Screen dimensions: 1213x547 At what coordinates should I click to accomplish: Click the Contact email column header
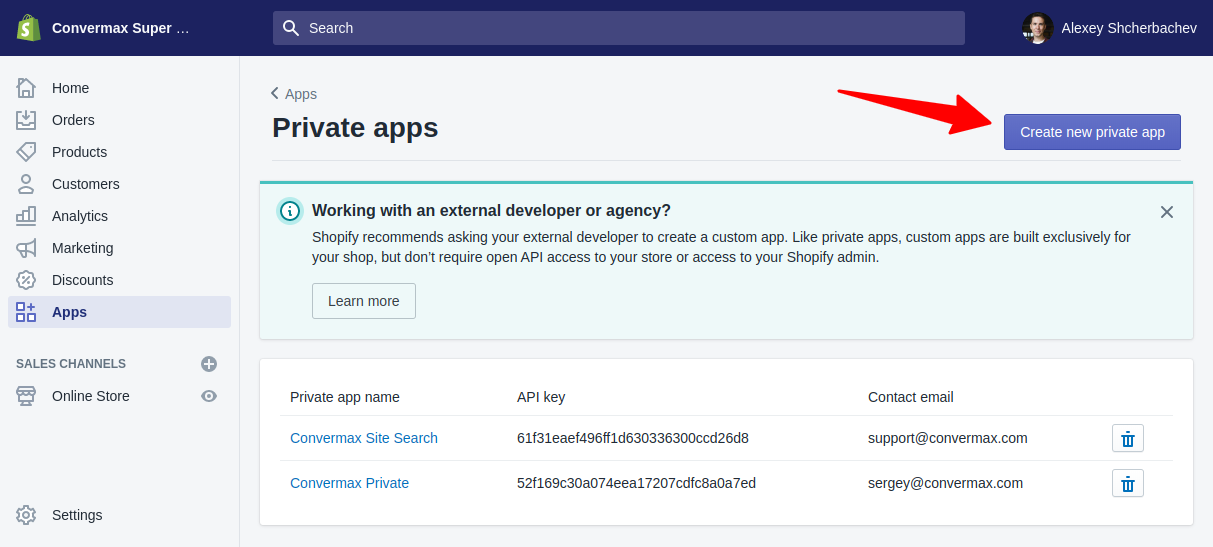coord(911,397)
